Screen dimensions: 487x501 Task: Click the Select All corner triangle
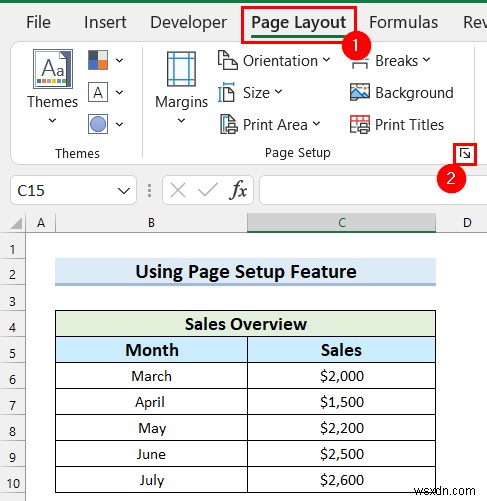pos(16,223)
